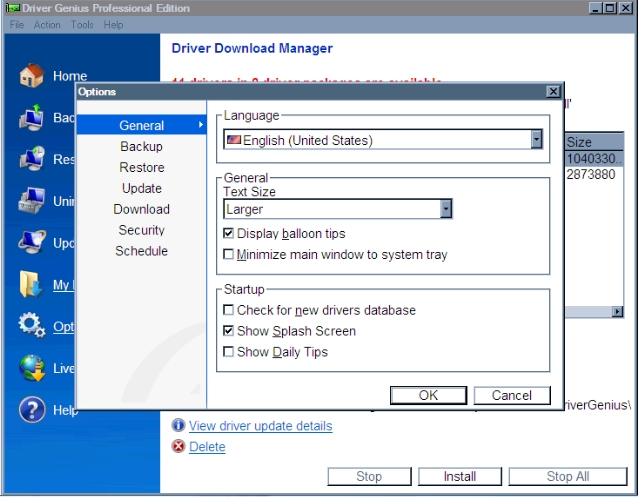The height and width of the screenshot is (497, 638).
Task: Click the Uninstall computer icon in sidebar
Action: 31,200
